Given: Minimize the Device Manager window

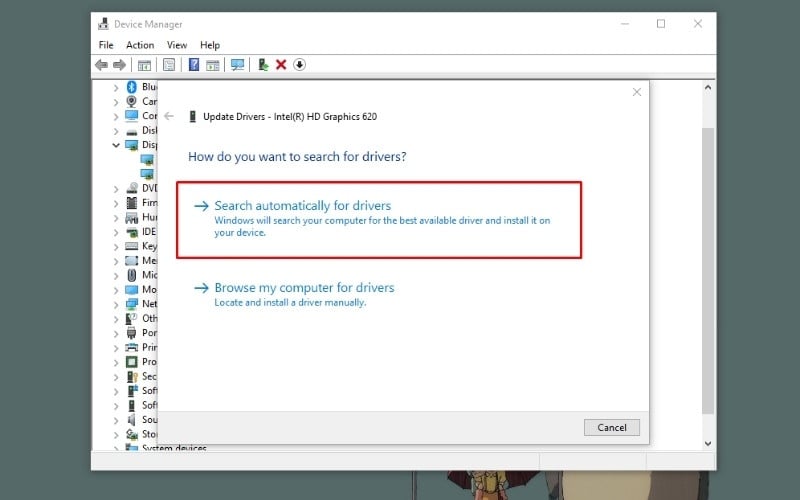Looking at the screenshot, I should click(625, 23).
